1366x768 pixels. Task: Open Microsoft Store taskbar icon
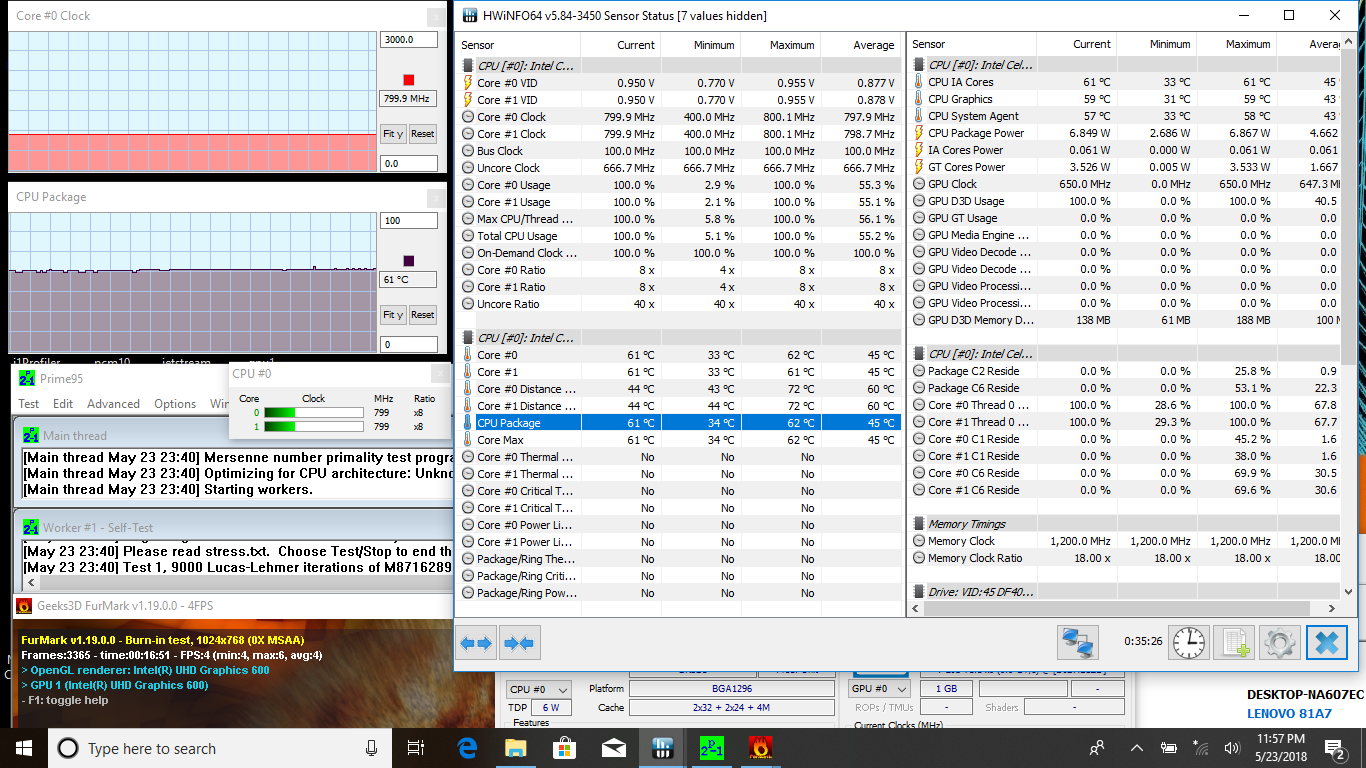click(563, 748)
